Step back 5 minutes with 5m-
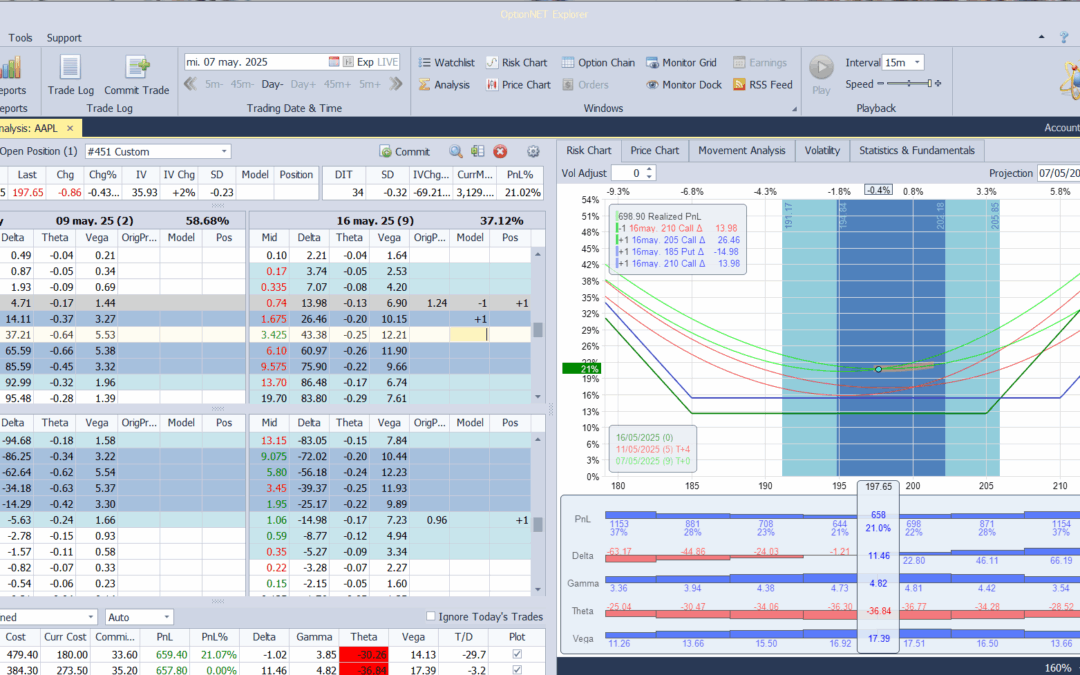 [214, 84]
